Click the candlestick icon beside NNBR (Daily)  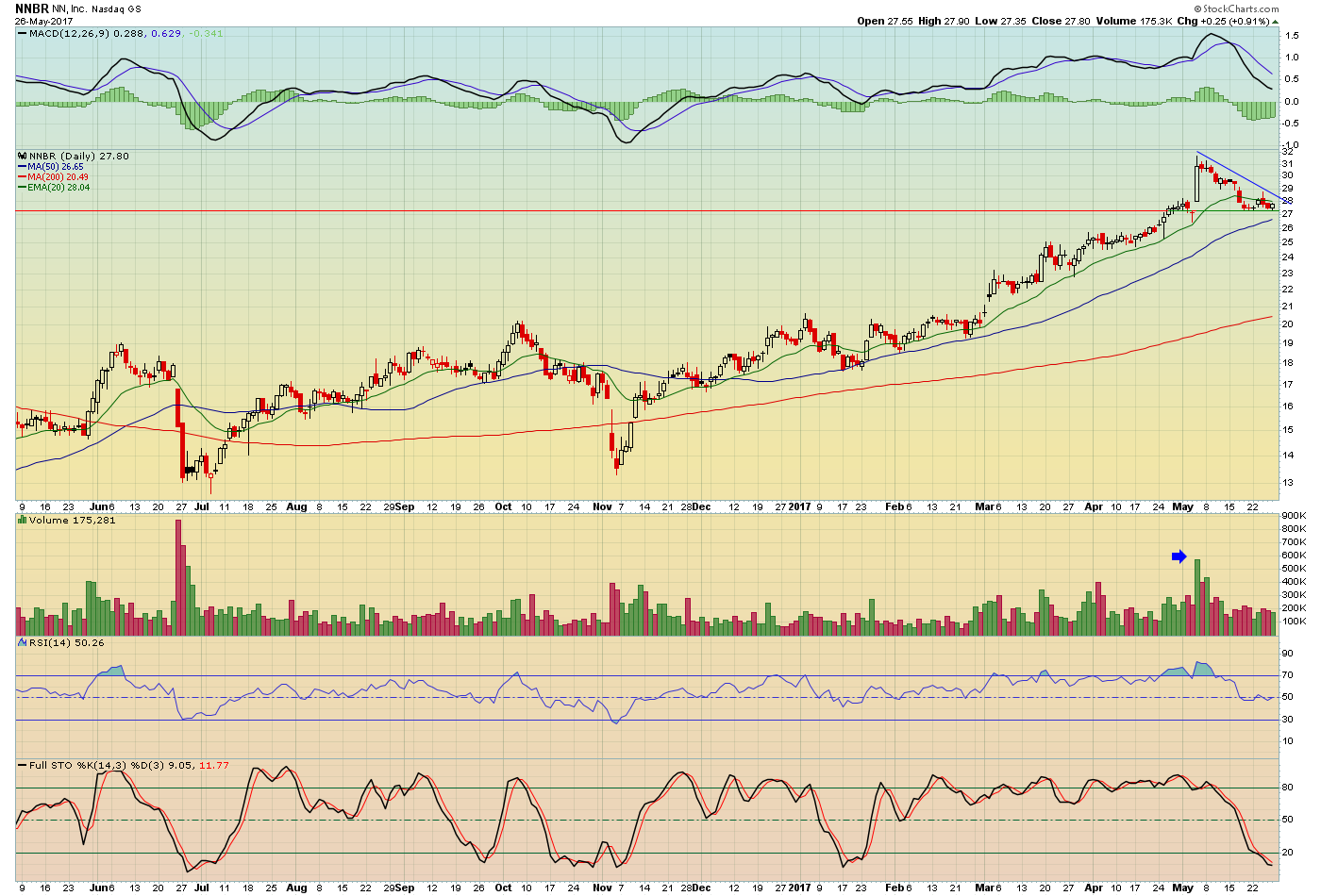point(22,157)
